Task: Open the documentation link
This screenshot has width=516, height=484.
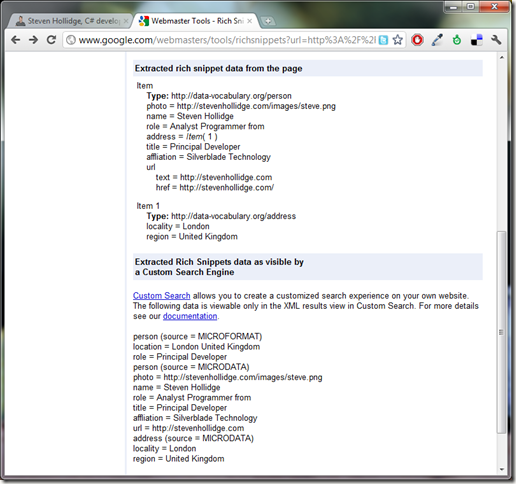Action: (190, 316)
